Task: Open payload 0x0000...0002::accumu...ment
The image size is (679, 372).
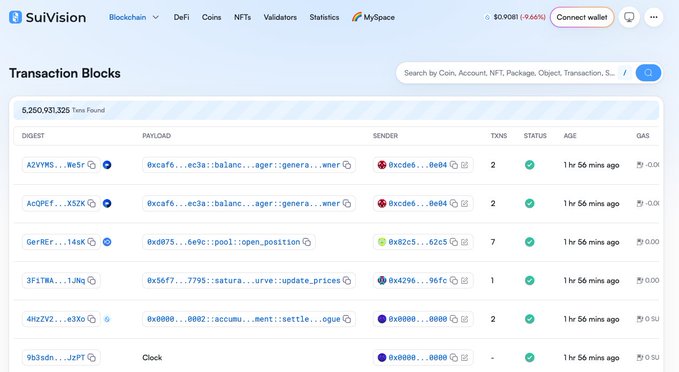Action: coord(243,319)
